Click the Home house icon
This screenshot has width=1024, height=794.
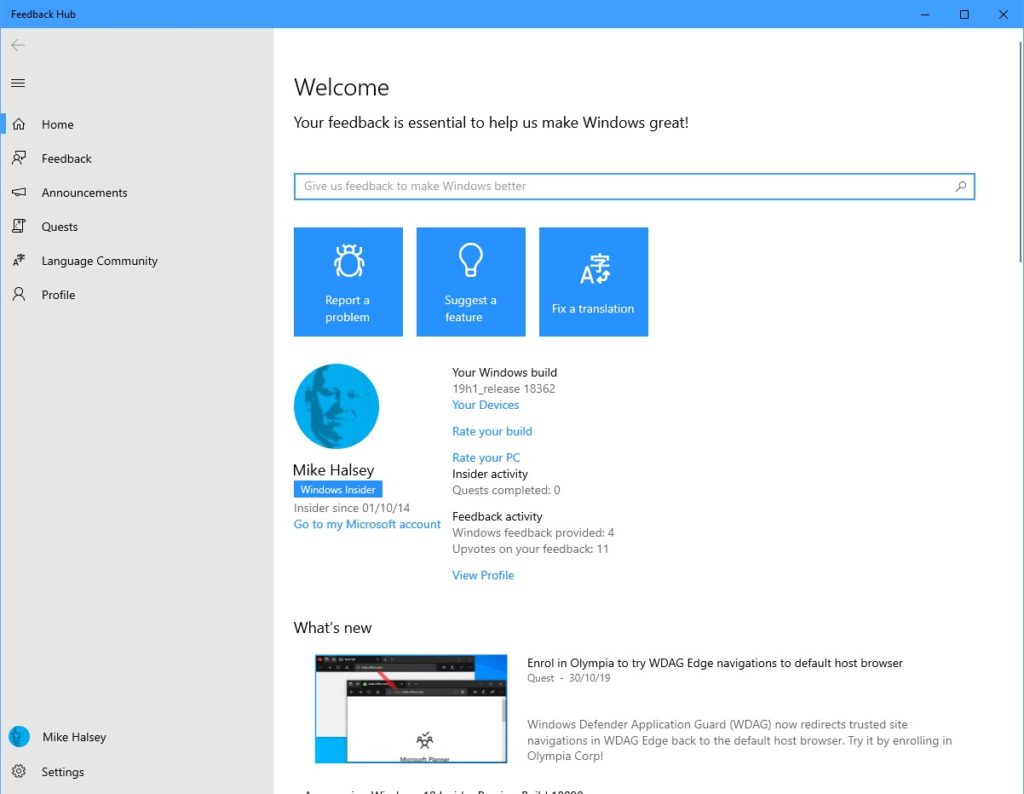[19, 124]
